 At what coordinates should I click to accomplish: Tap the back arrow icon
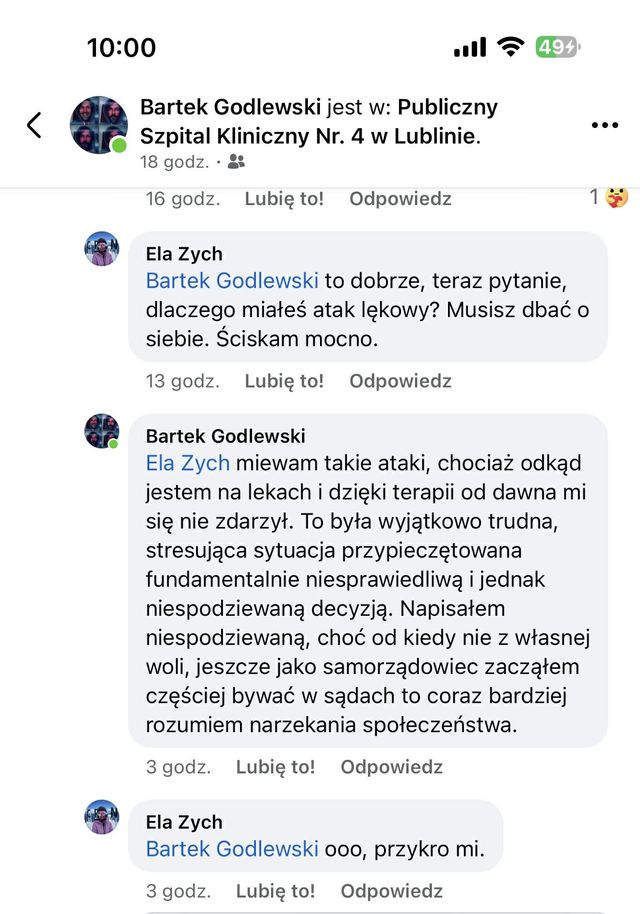[x=34, y=125]
